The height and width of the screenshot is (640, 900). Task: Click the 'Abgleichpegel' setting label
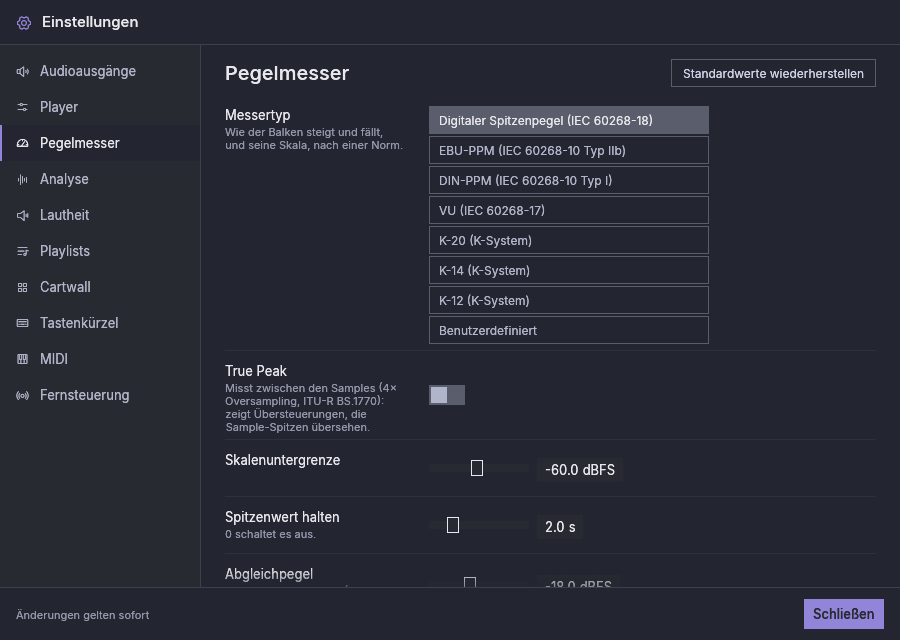(x=269, y=574)
